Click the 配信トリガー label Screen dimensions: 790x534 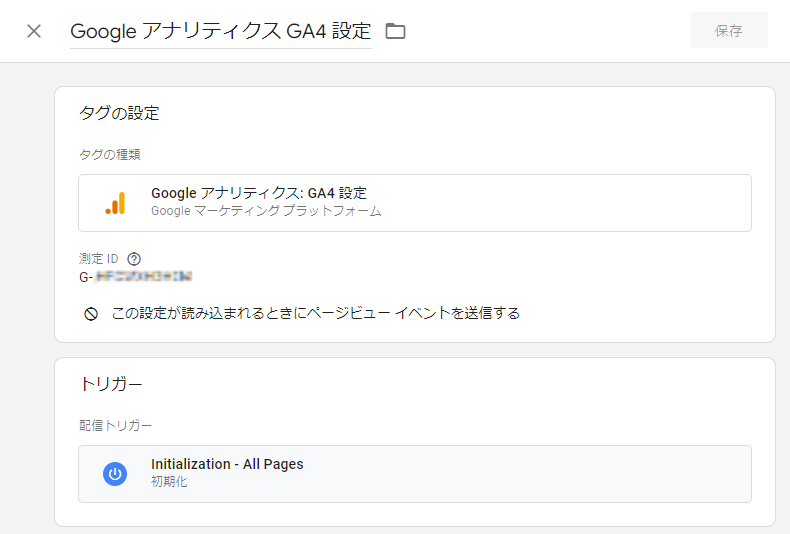point(115,426)
